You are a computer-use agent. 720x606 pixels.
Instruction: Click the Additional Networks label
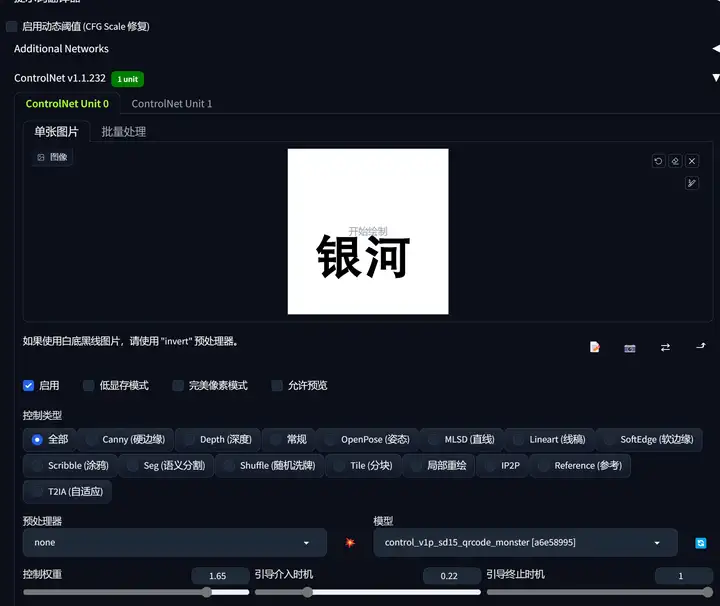[61, 49]
